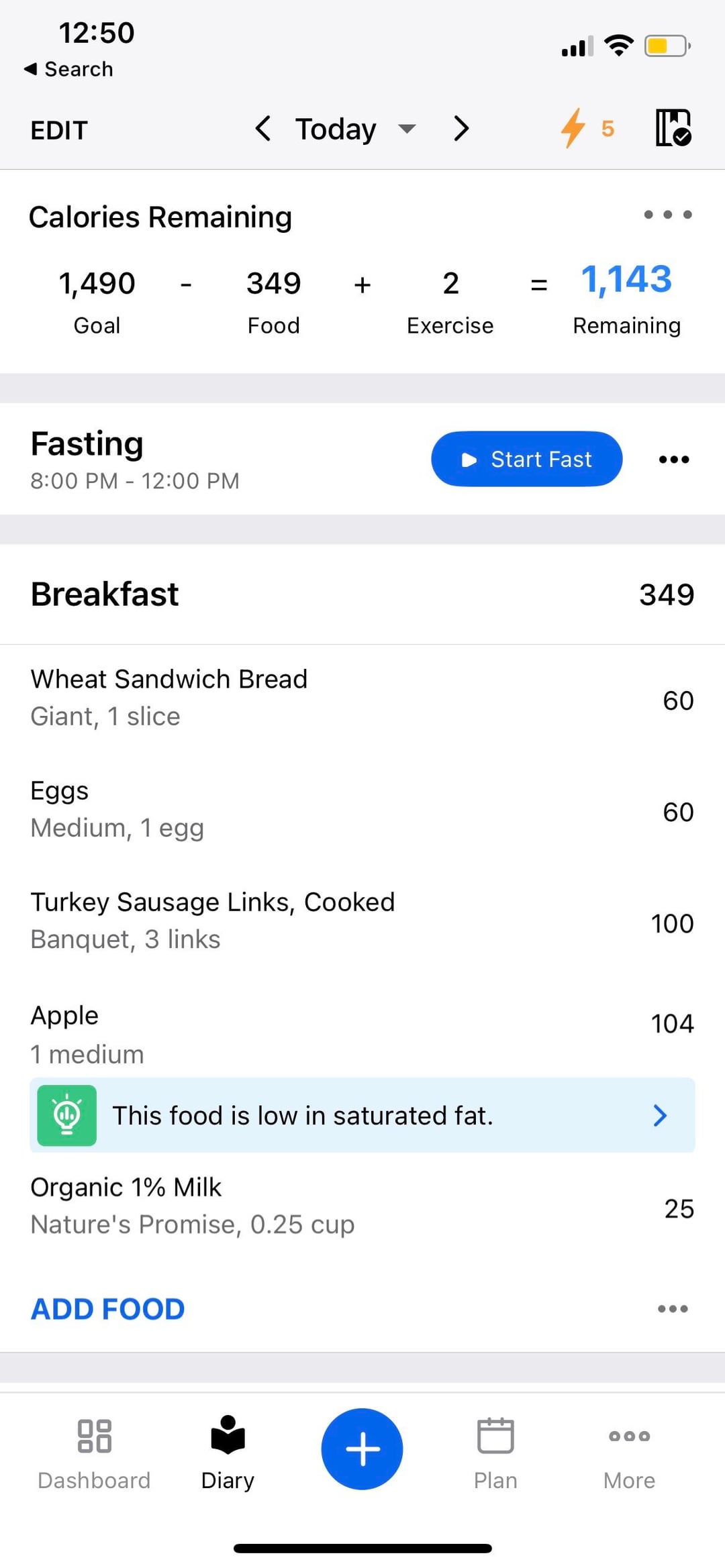
Task: Go back to Search app
Action: point(68,69)
